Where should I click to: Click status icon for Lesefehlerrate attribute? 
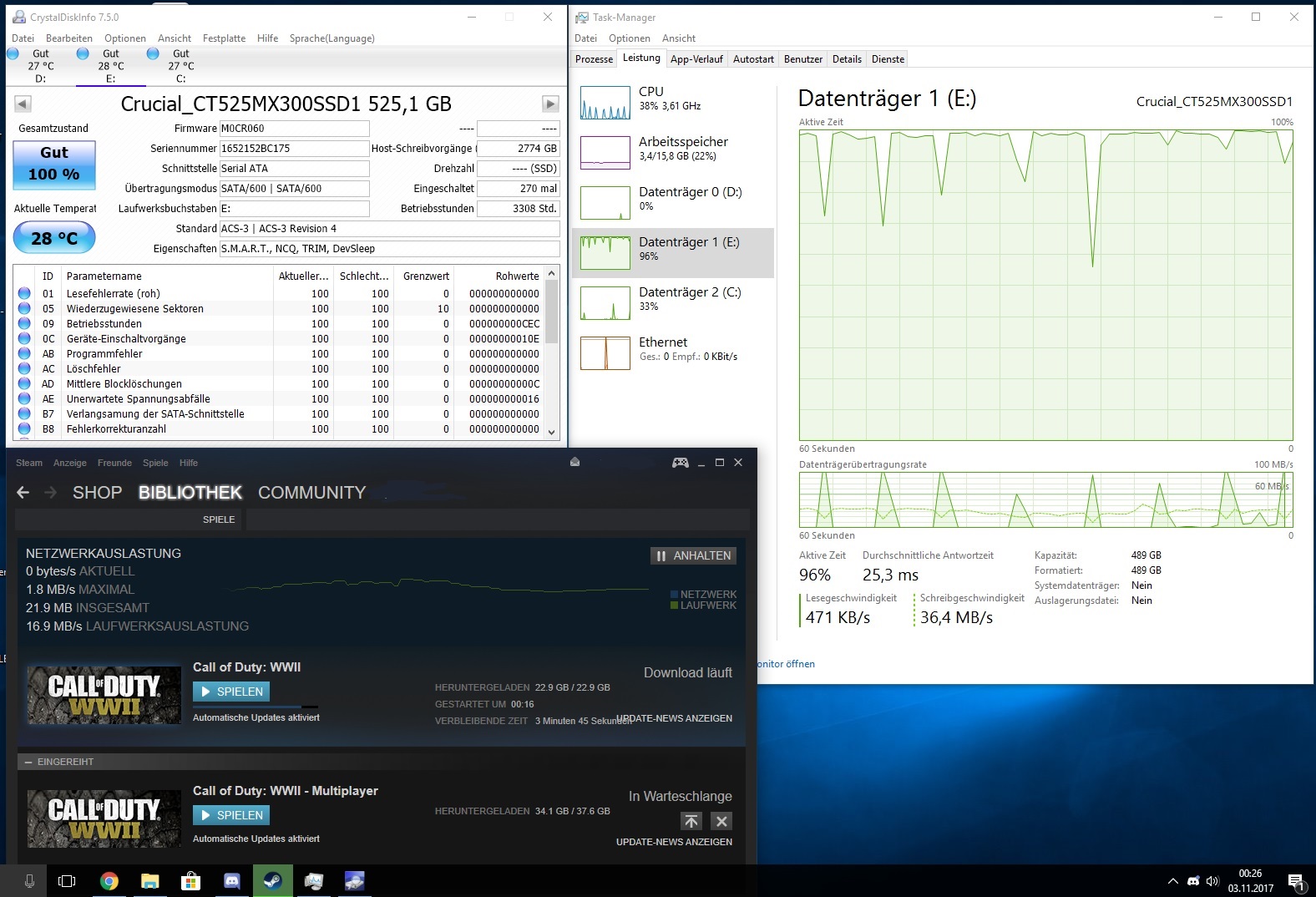pos(24,294)
